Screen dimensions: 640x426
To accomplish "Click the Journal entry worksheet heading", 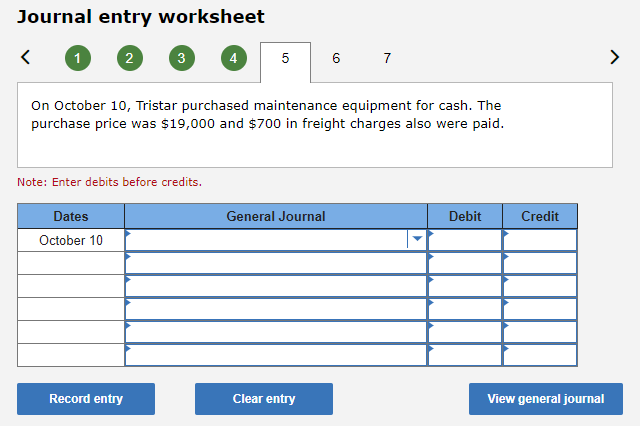I will (141, 17).
